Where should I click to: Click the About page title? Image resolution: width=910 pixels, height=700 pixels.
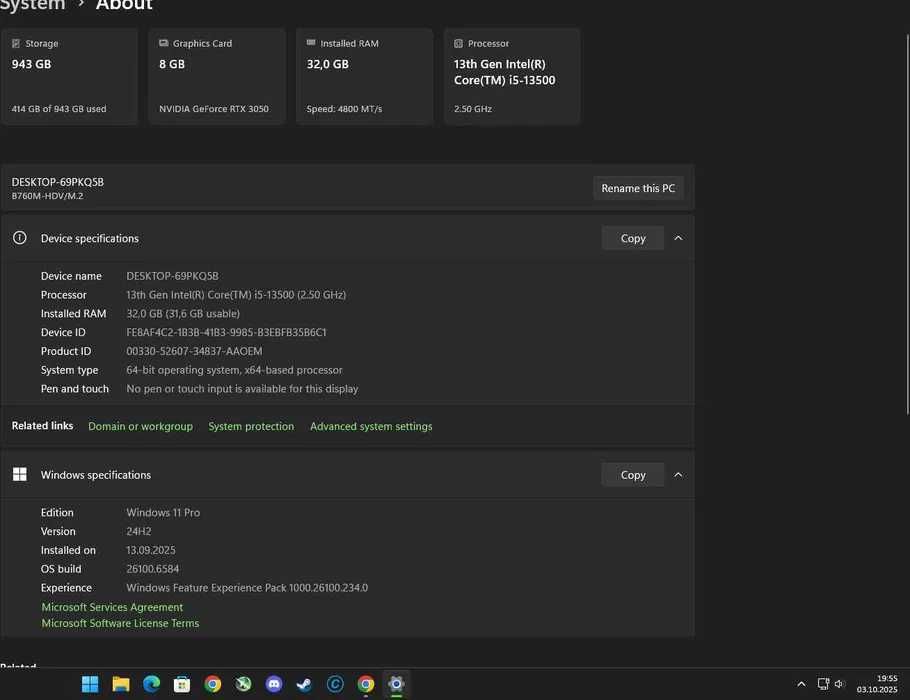[x=124, y=5]
